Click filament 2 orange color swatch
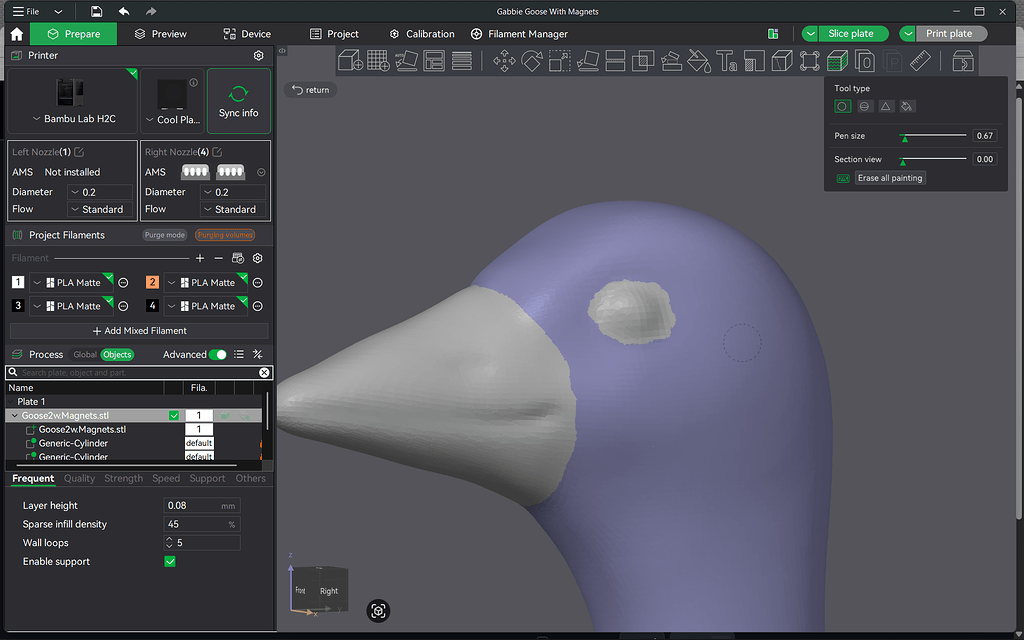The image size is (1024, 640). 152,282
